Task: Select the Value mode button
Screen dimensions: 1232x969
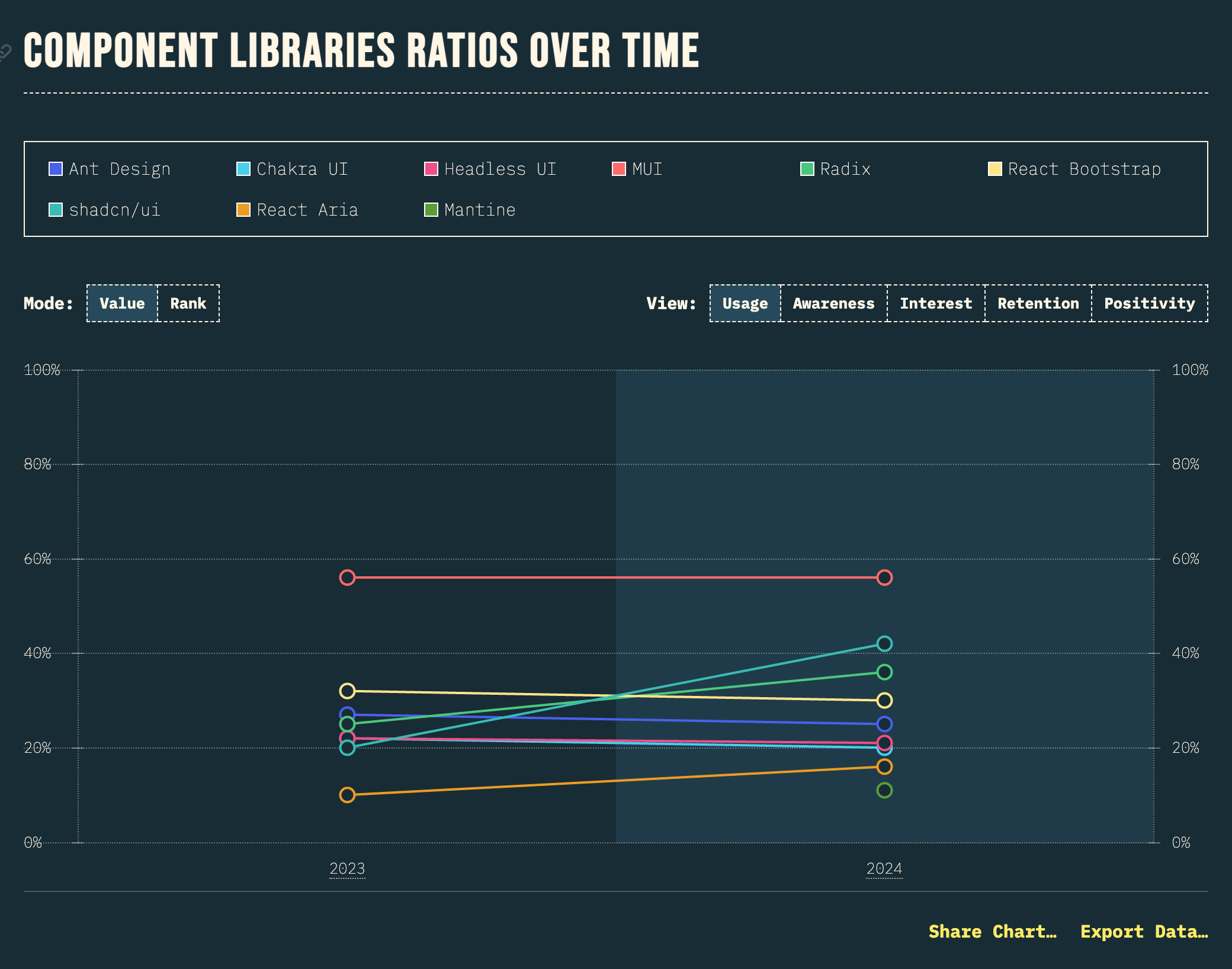Action: [x=122, y=303]
